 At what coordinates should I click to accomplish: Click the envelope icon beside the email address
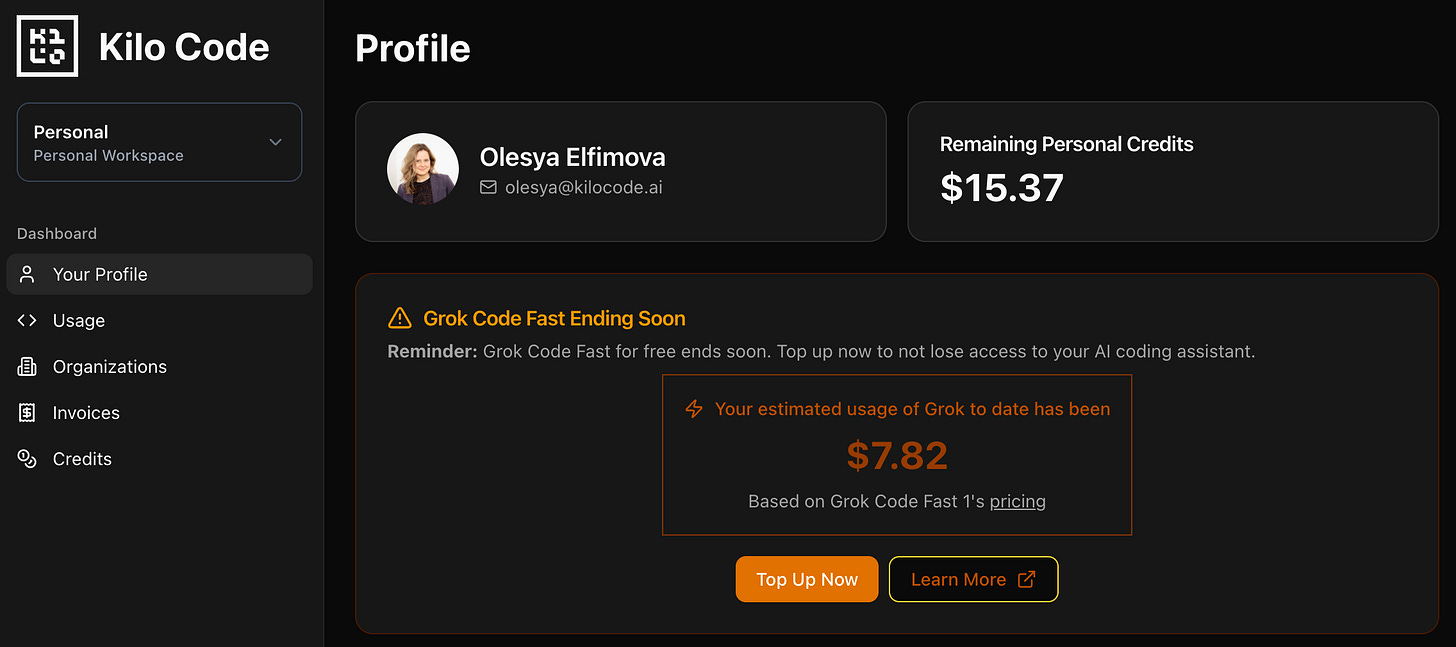click(x=488, y=187)
